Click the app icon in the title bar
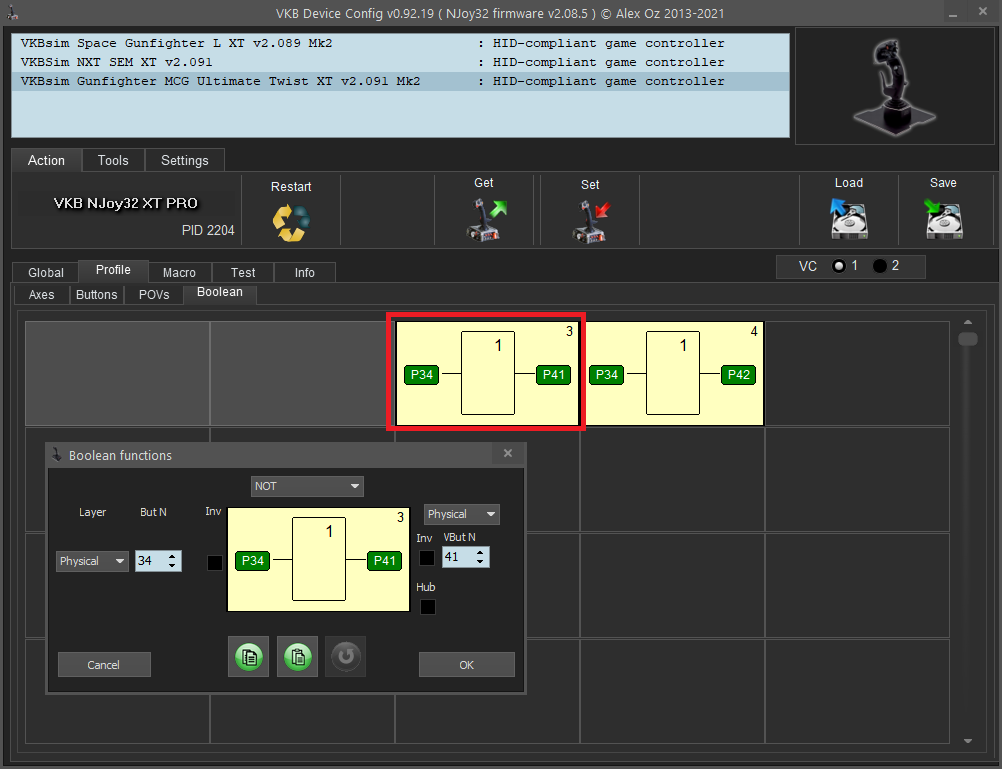Image resolution: width=1002 pixels, height=769 pixels. pos(12,13)
